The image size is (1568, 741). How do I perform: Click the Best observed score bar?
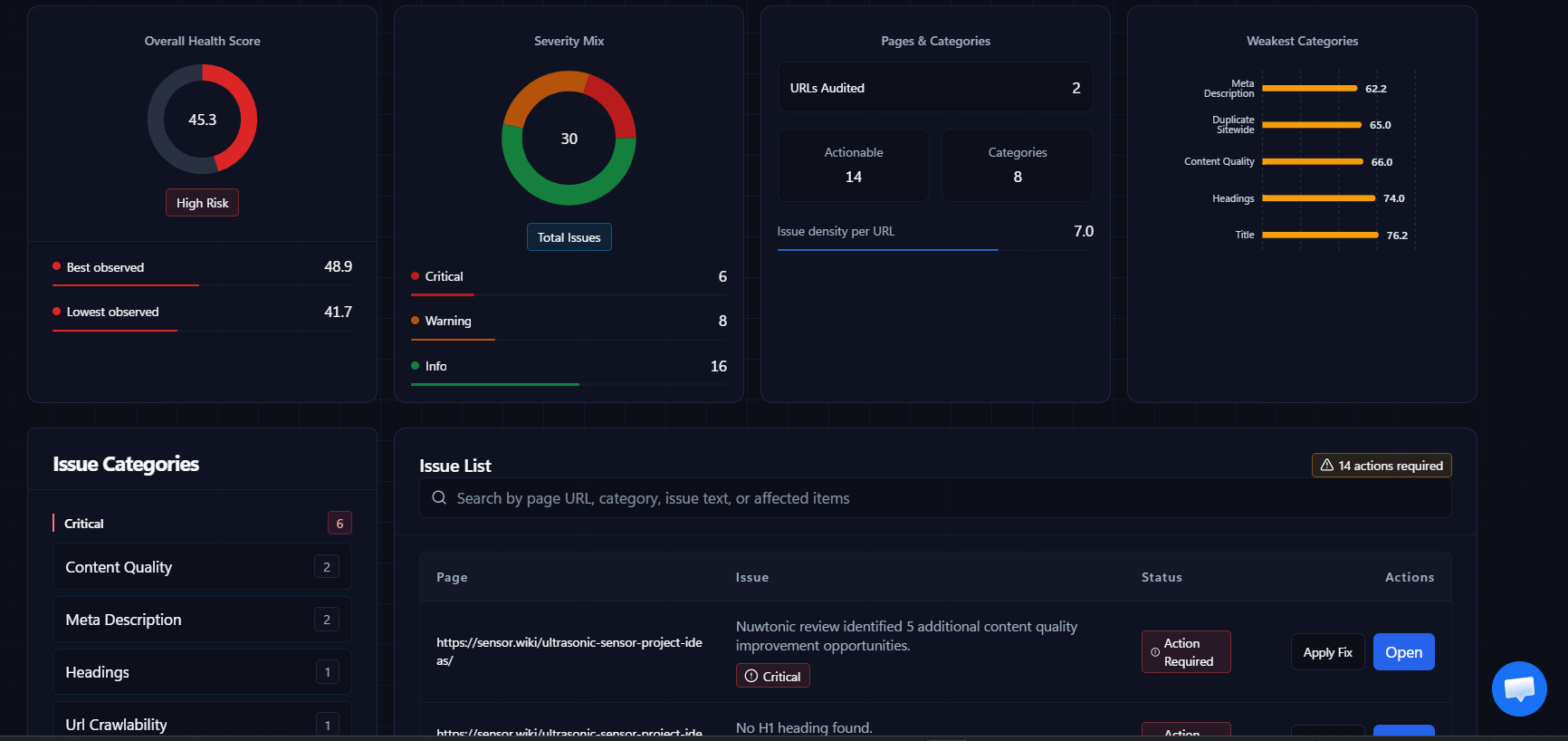click(x=202, y=285)
